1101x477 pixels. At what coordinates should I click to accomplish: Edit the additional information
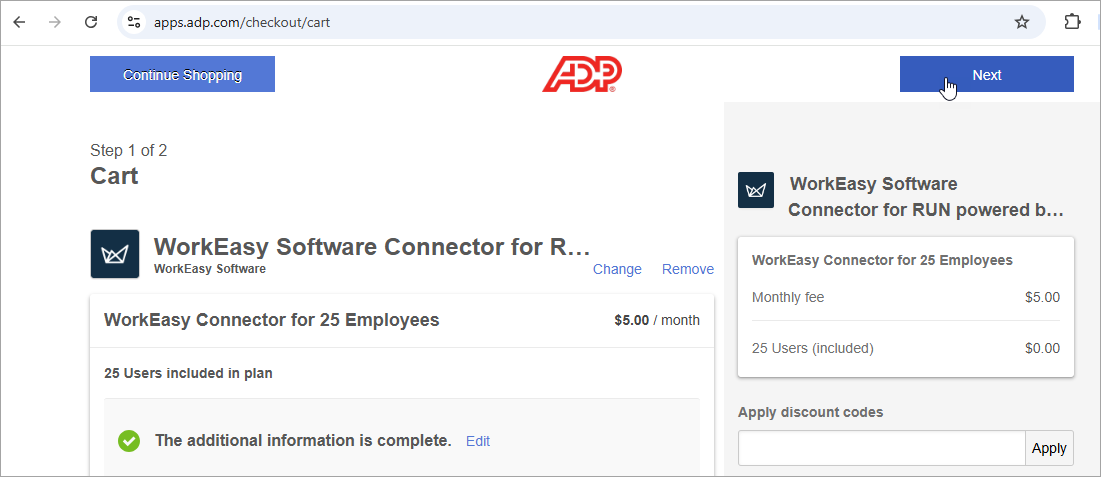(478, 441)
